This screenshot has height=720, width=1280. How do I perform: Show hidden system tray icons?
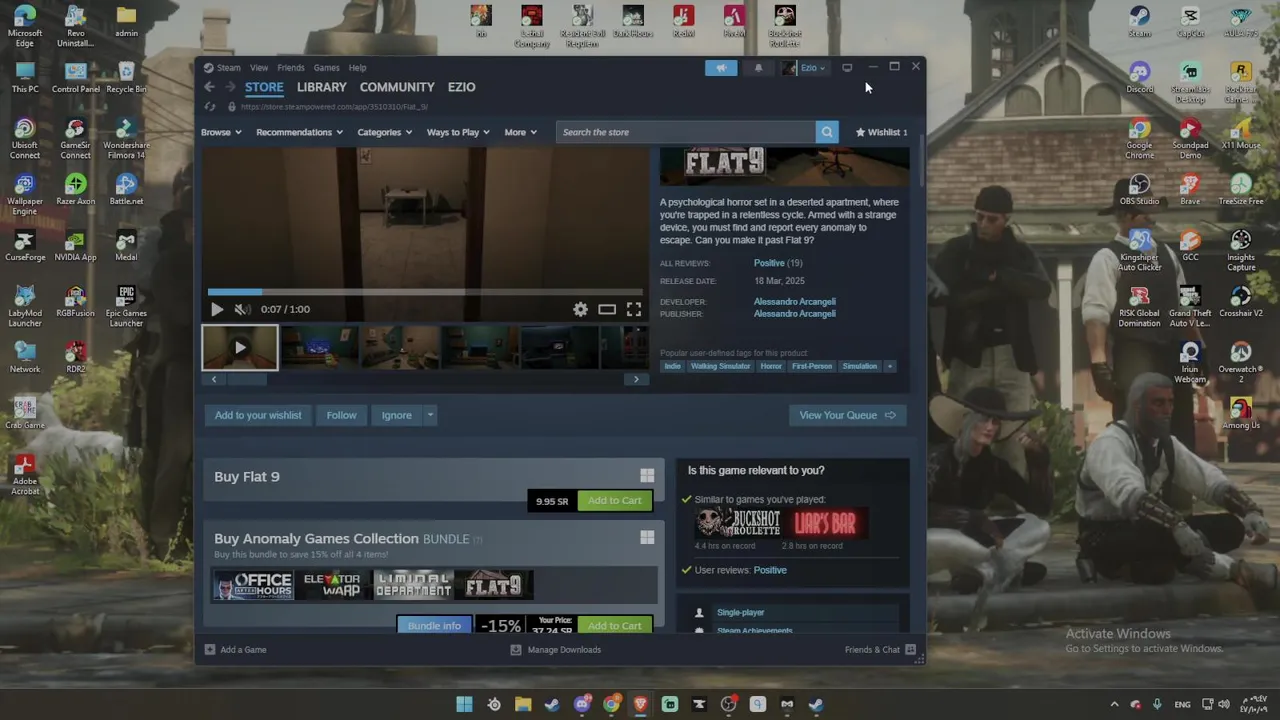(x=1114, y=704)
